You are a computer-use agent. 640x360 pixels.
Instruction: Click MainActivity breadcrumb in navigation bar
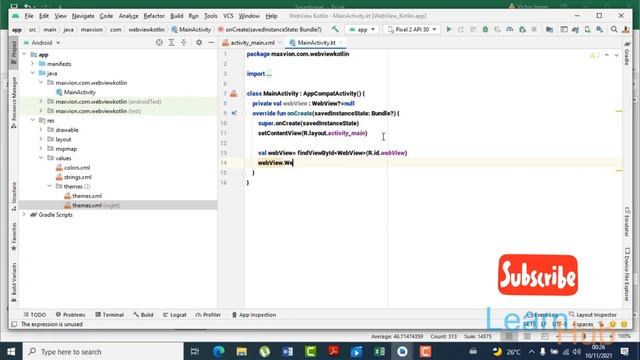[x=191, y=29]
